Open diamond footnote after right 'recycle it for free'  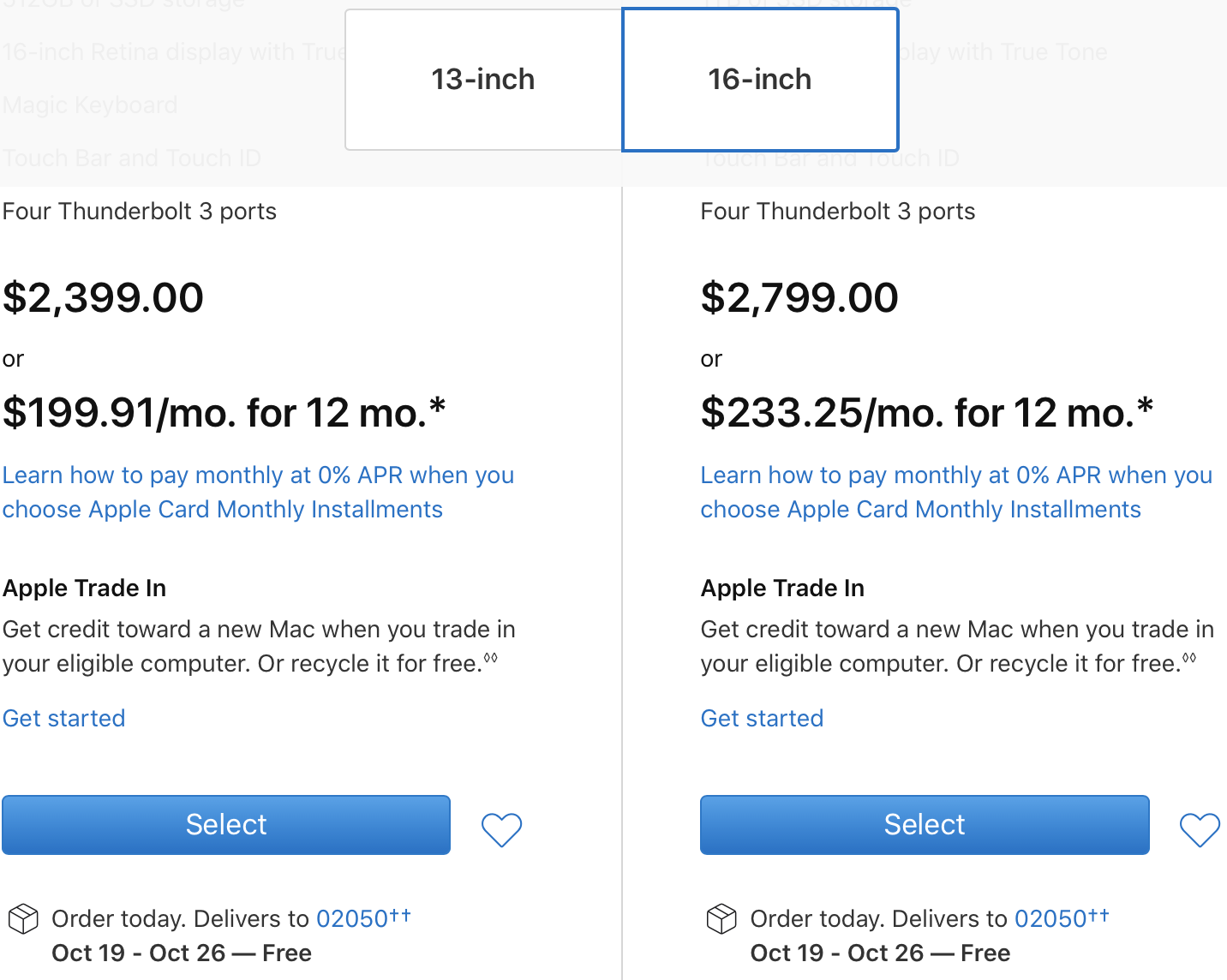click(x=1189, y=658)
